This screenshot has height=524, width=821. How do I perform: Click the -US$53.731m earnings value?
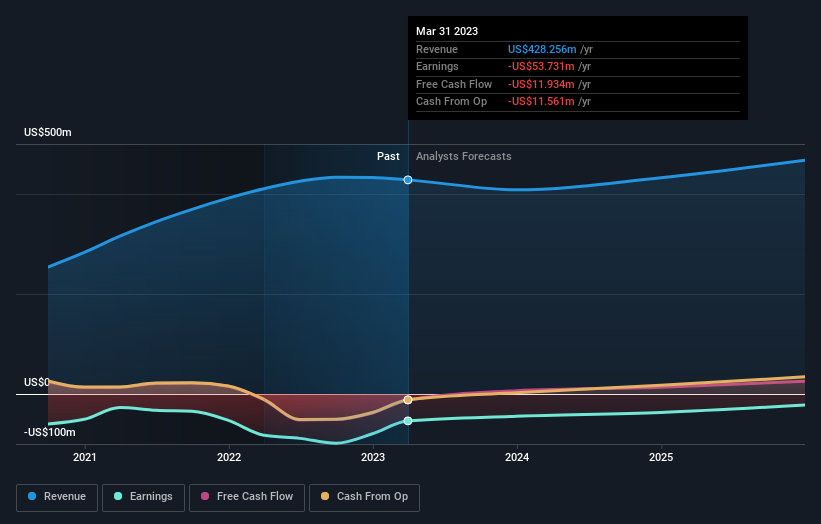click(x=541, y=66)
